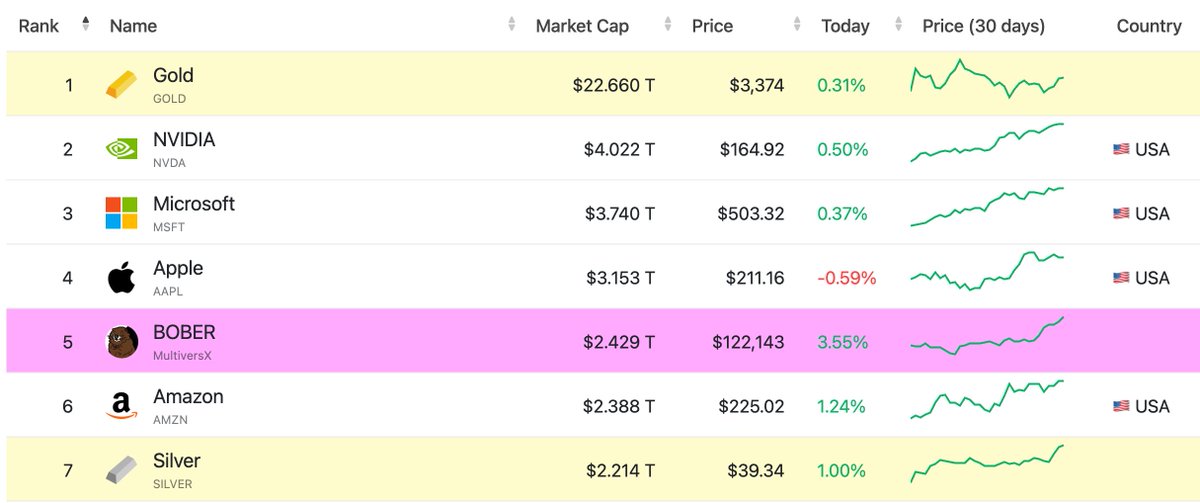Click the 0.50% change for NVIDIA
The width and height of the screenshot is (1200, 503).
pos(842,150)
